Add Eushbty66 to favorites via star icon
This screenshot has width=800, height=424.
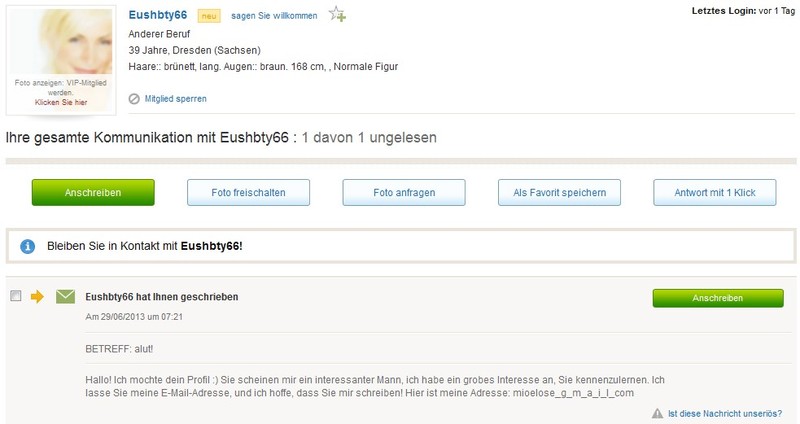[x=337, y=14]
